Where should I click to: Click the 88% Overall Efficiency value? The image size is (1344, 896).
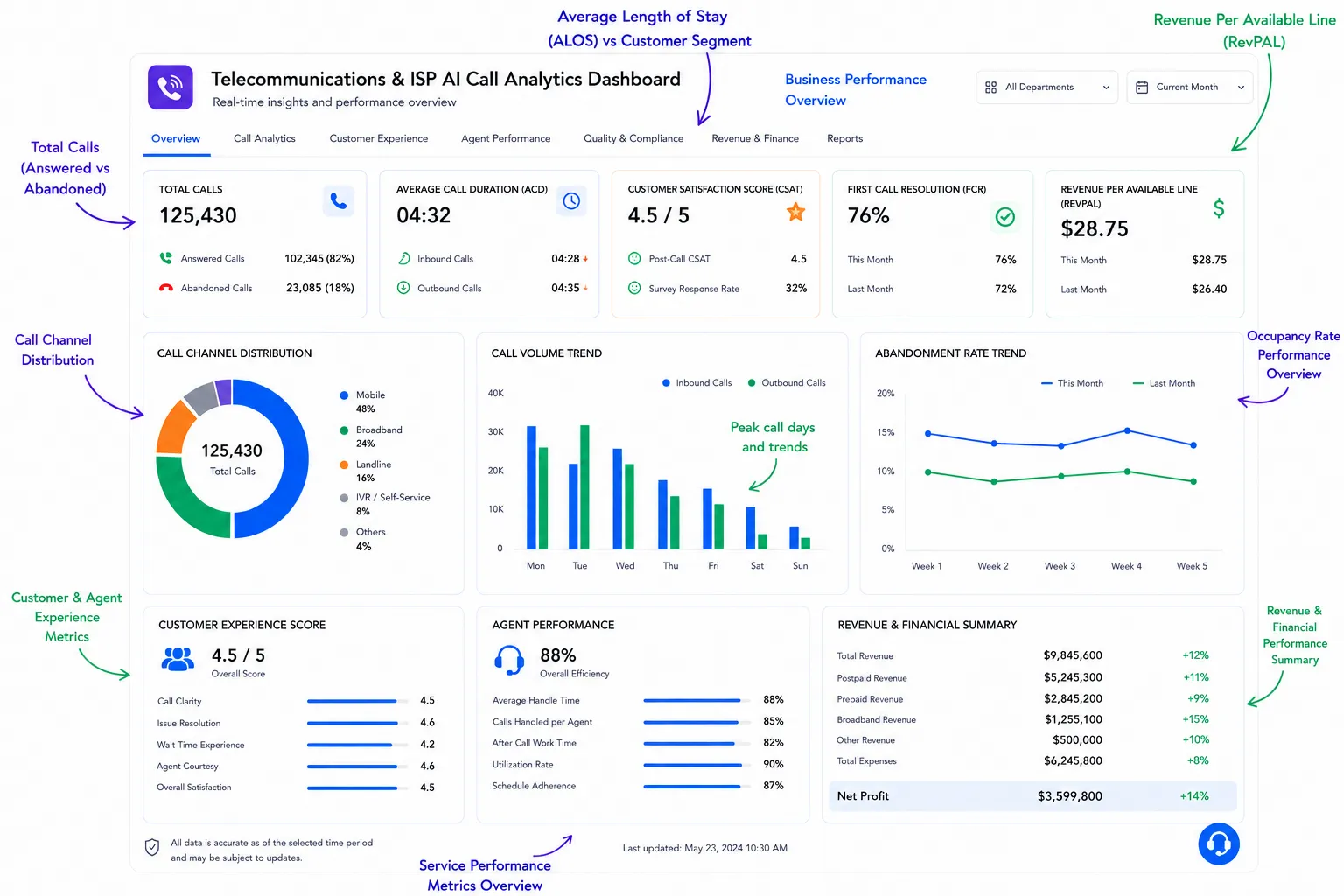coord(557,655)
